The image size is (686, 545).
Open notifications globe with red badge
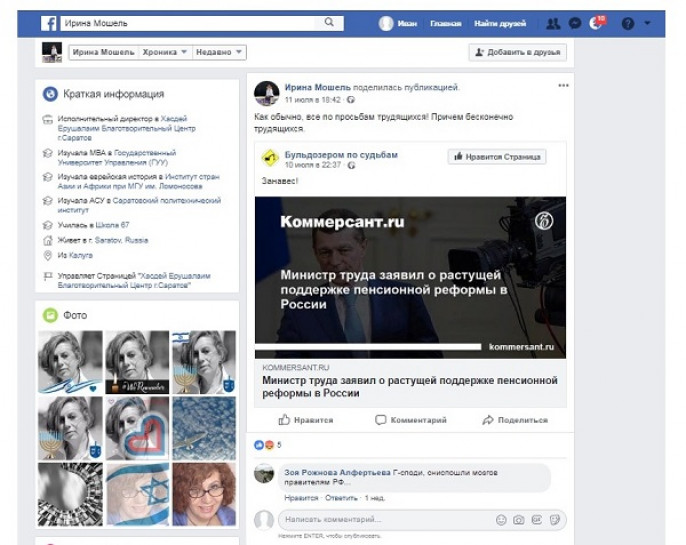(598, 23)
